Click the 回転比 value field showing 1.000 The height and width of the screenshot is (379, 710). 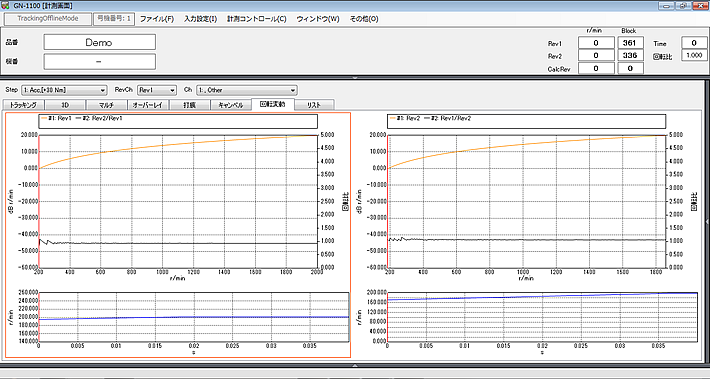pyautogui.click(x=693, y=55)
